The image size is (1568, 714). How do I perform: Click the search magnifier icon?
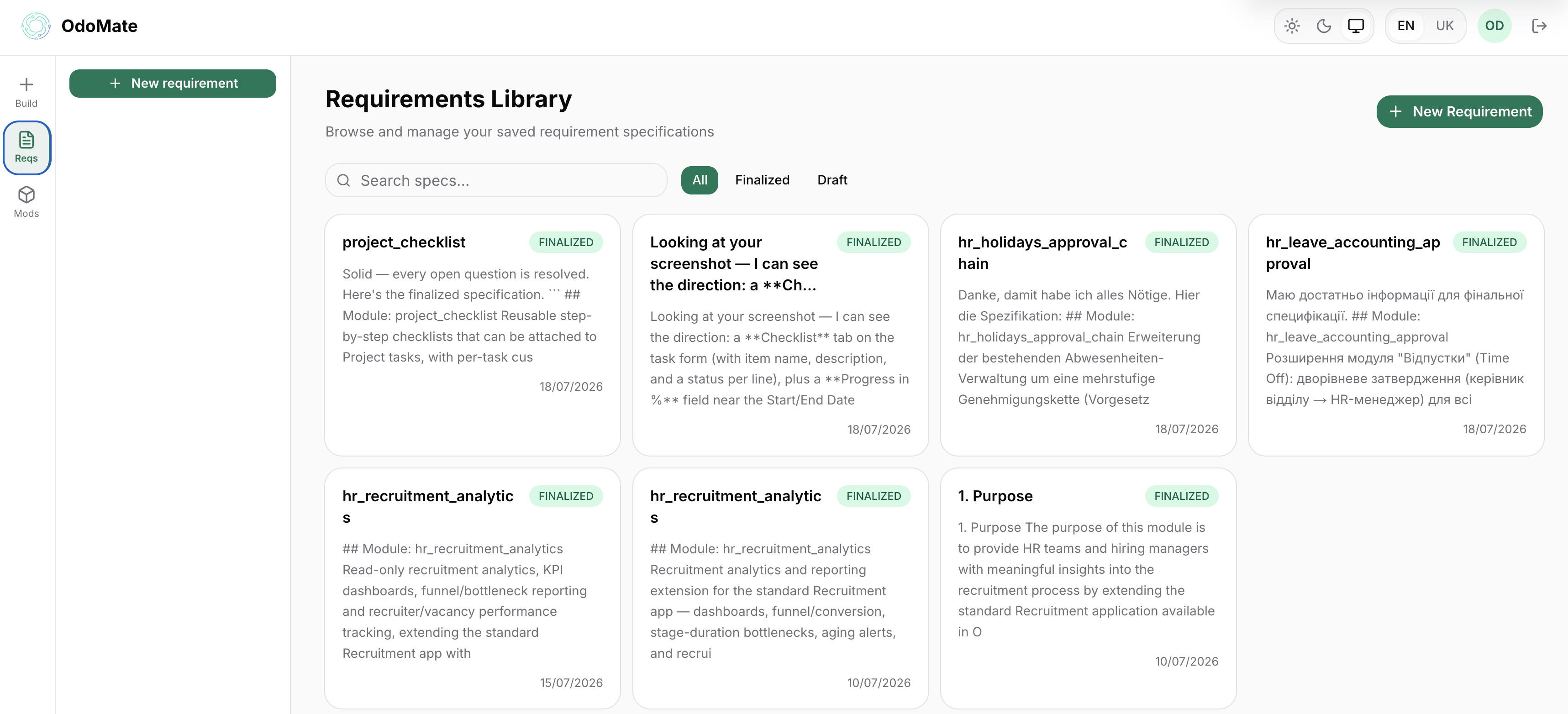tap(343, 180)
